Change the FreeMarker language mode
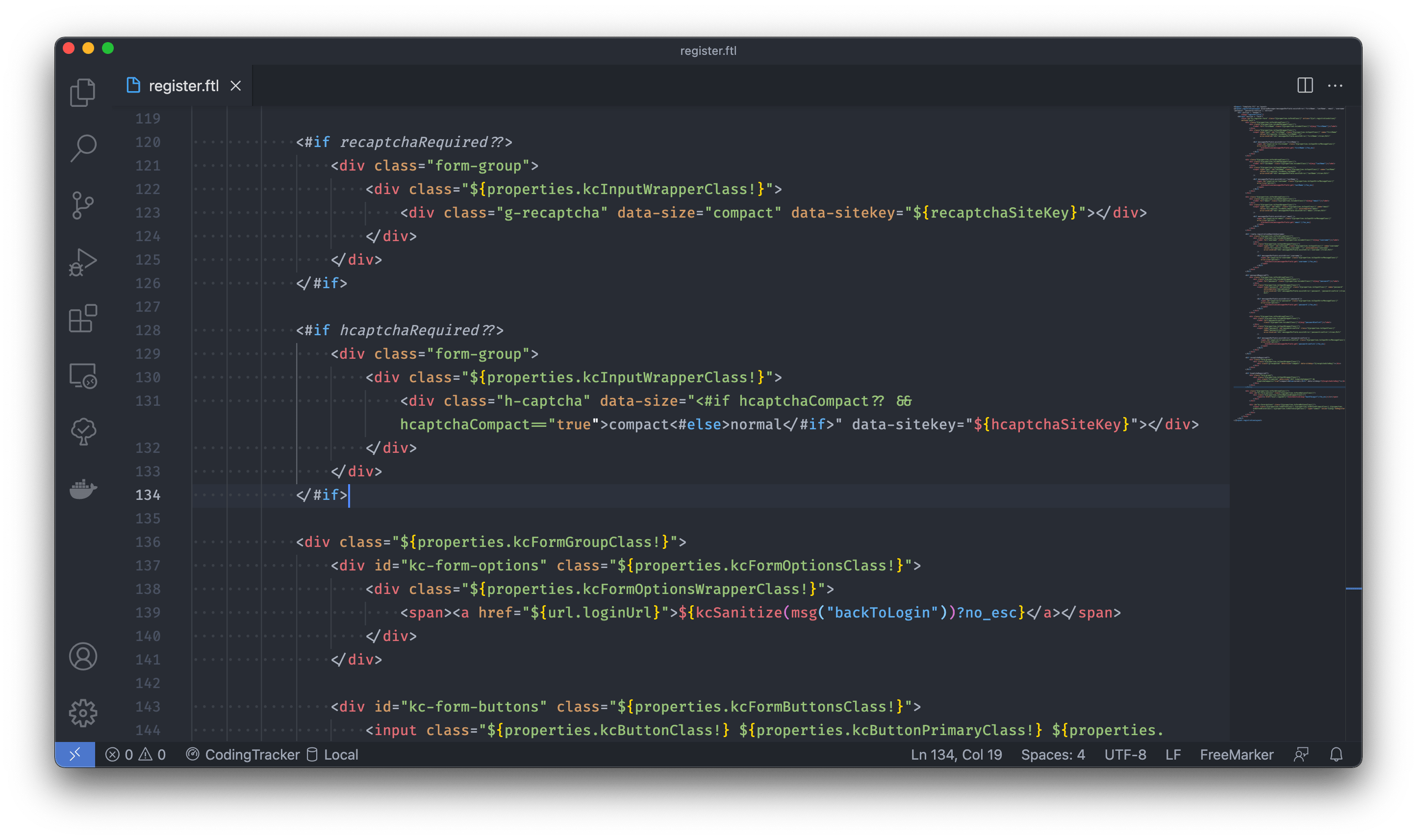 [1237, 755]
